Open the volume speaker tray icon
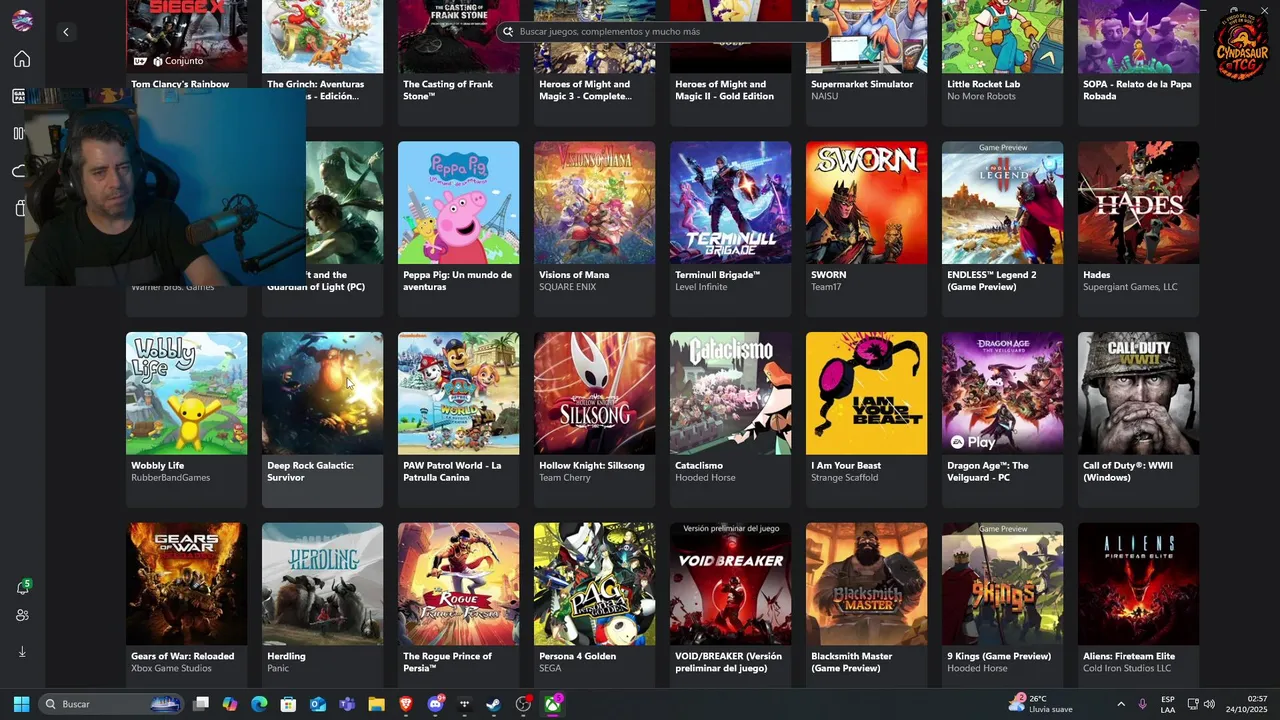The height and width of the screenshot is (720, 1280). tap(1209, 704)
